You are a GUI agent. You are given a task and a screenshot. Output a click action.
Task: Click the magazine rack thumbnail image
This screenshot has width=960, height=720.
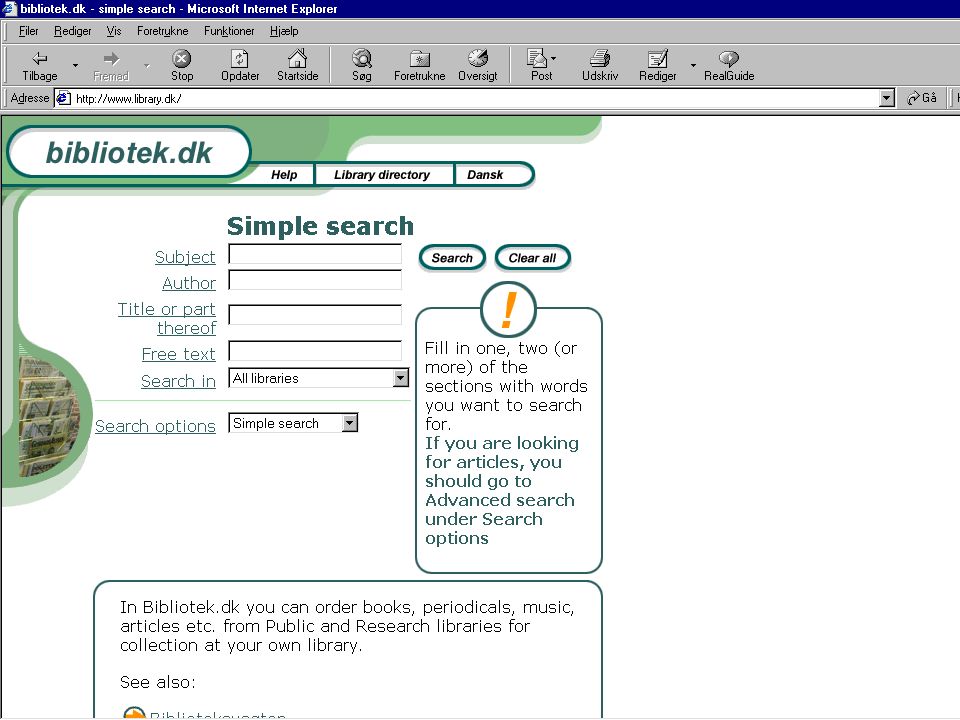point(48,416)
